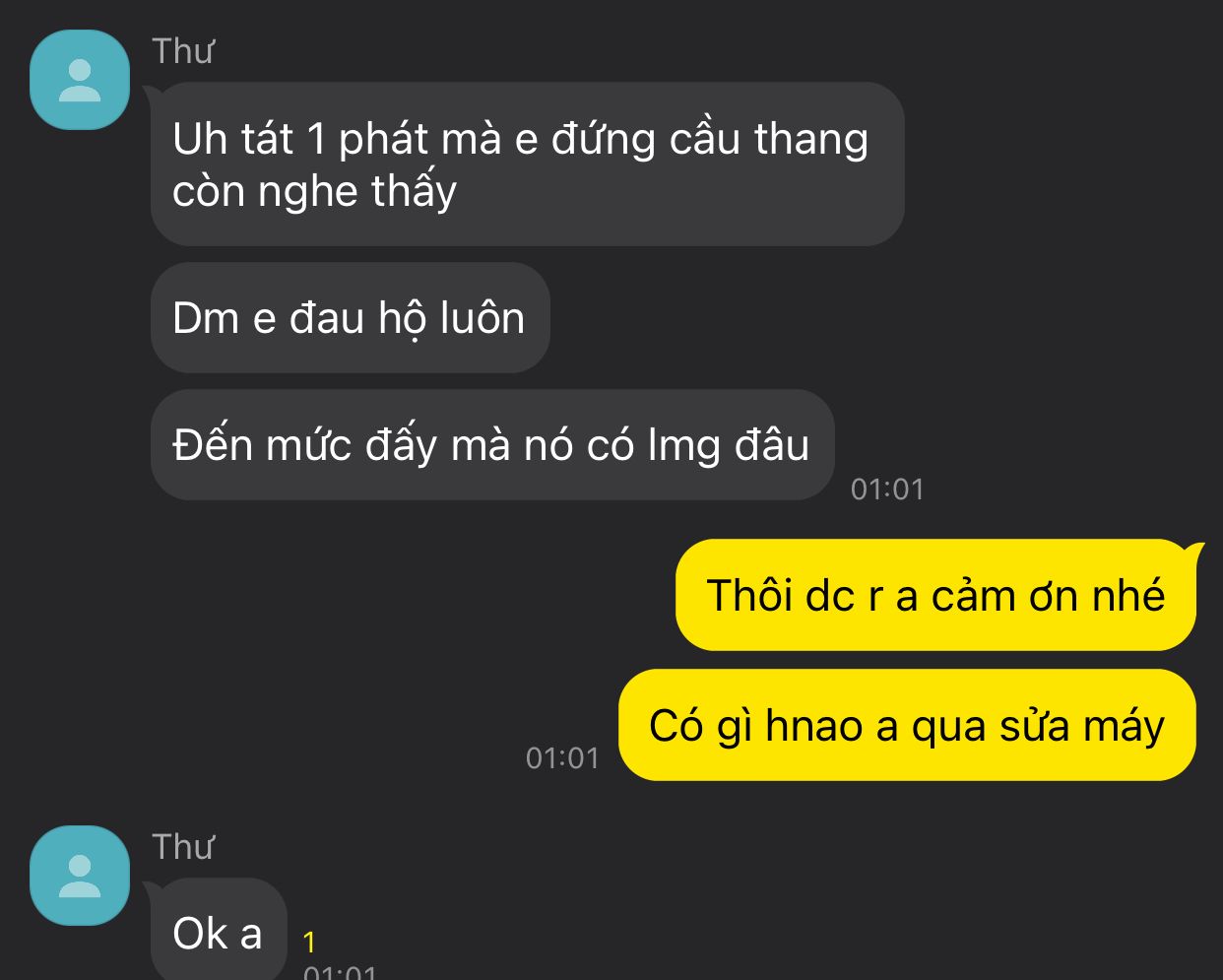1223x980 pixels.
Task: Tap yellow bubble 'Thôi dc r a cảm ơn nhé'
Action: click(935, 595)
